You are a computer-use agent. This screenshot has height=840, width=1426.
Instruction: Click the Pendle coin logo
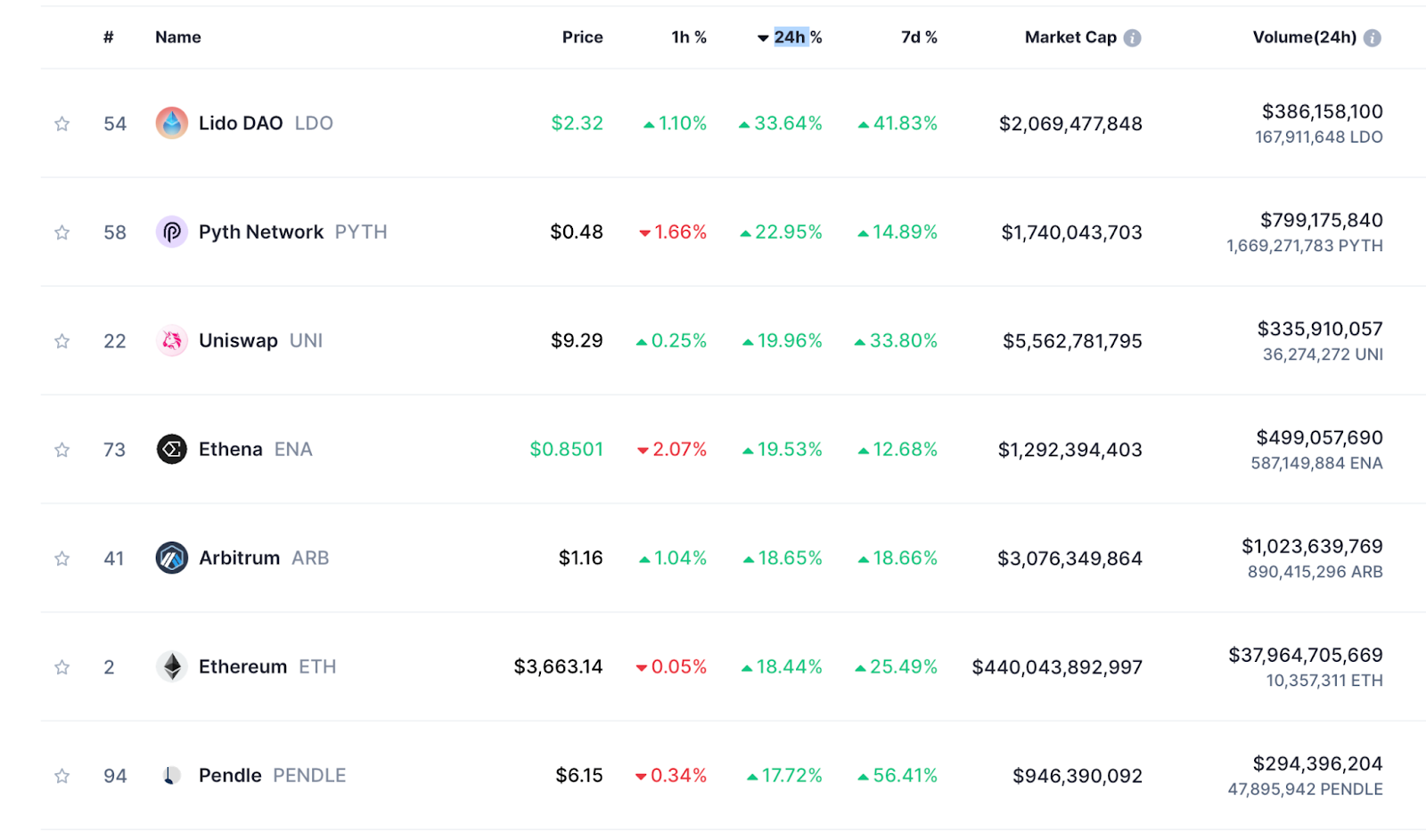[172, 775]
